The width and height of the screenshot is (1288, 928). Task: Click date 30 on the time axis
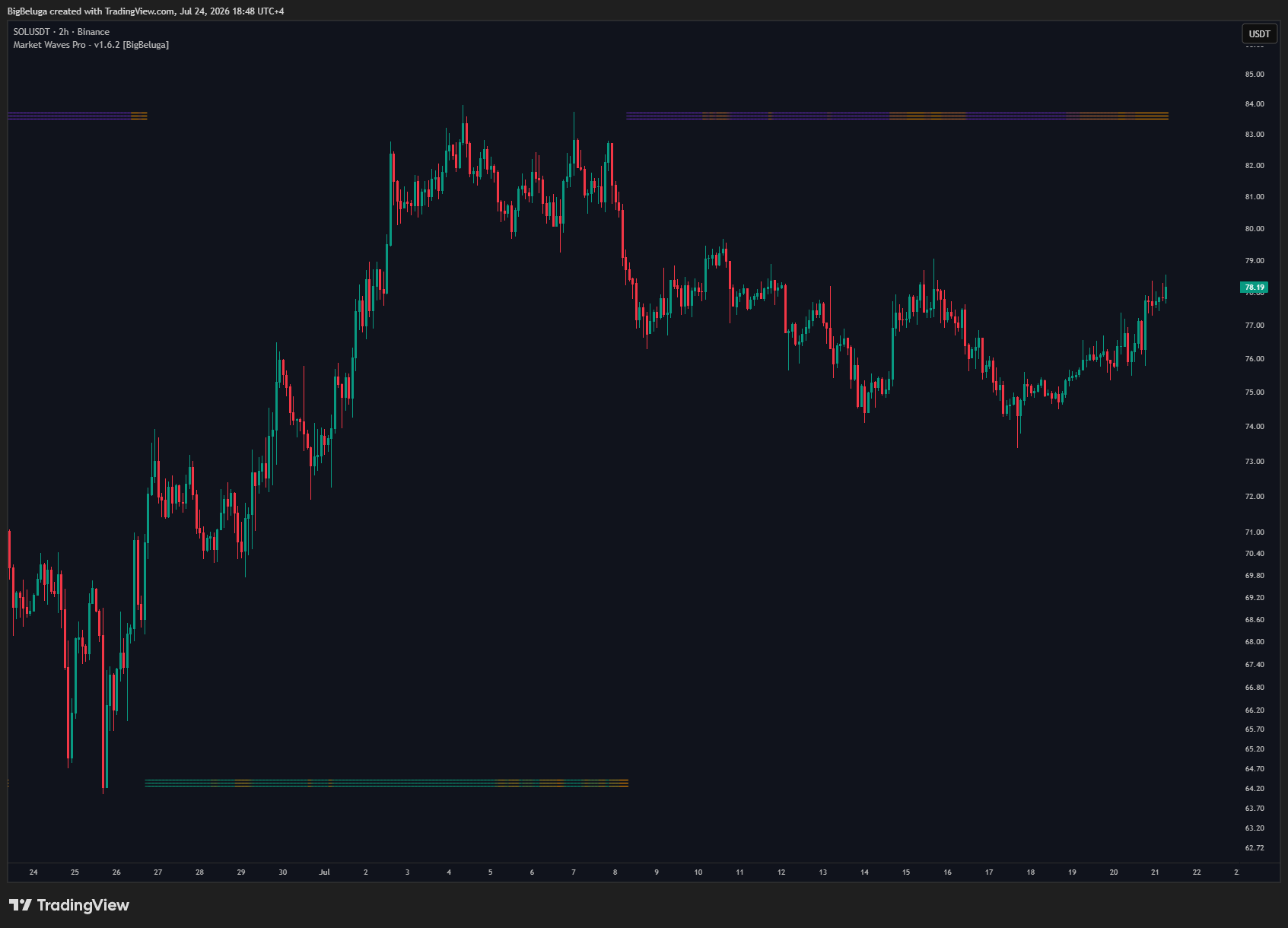tap(283, 872)
